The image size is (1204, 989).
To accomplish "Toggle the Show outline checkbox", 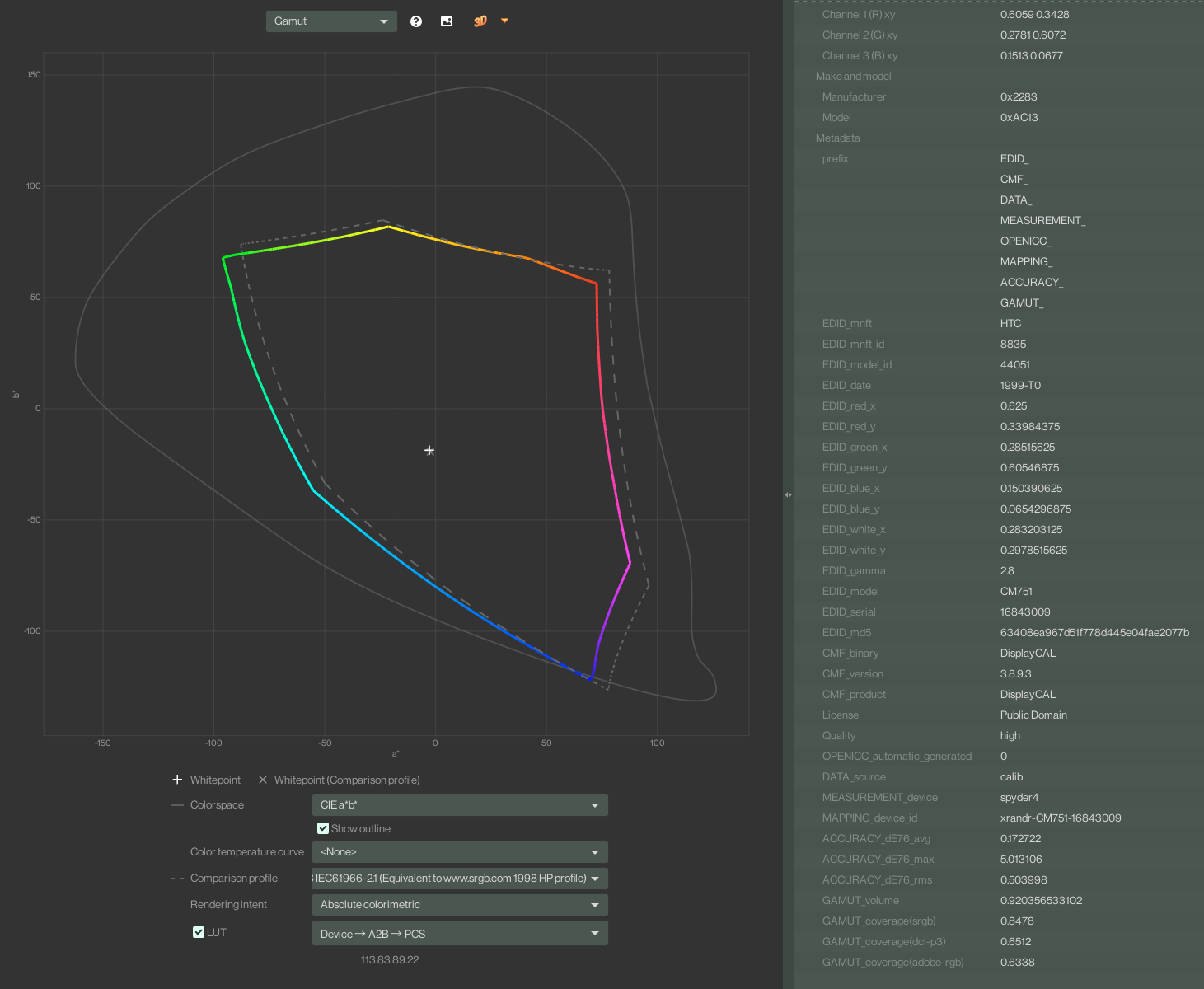I will coord(323,828).
